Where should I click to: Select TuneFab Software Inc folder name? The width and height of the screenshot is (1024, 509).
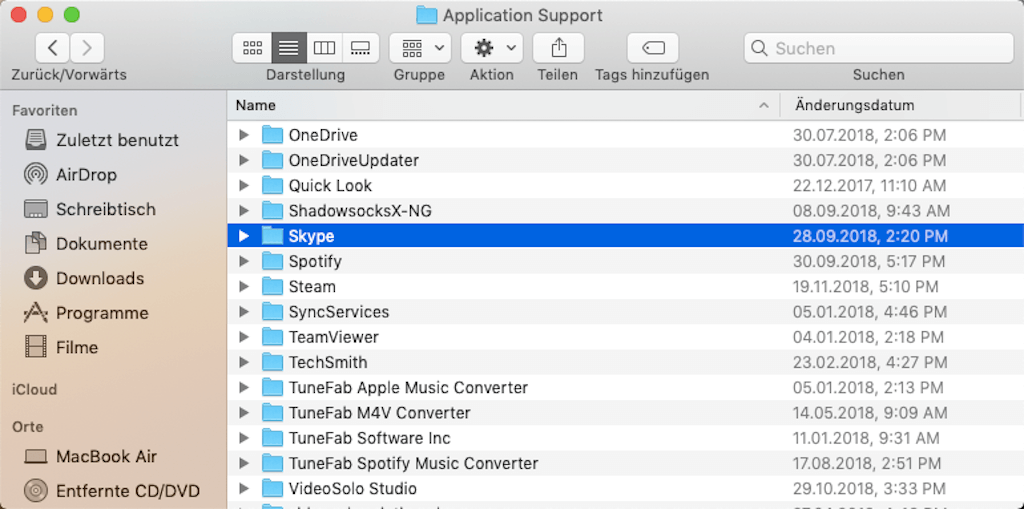(x=370, y=438)
